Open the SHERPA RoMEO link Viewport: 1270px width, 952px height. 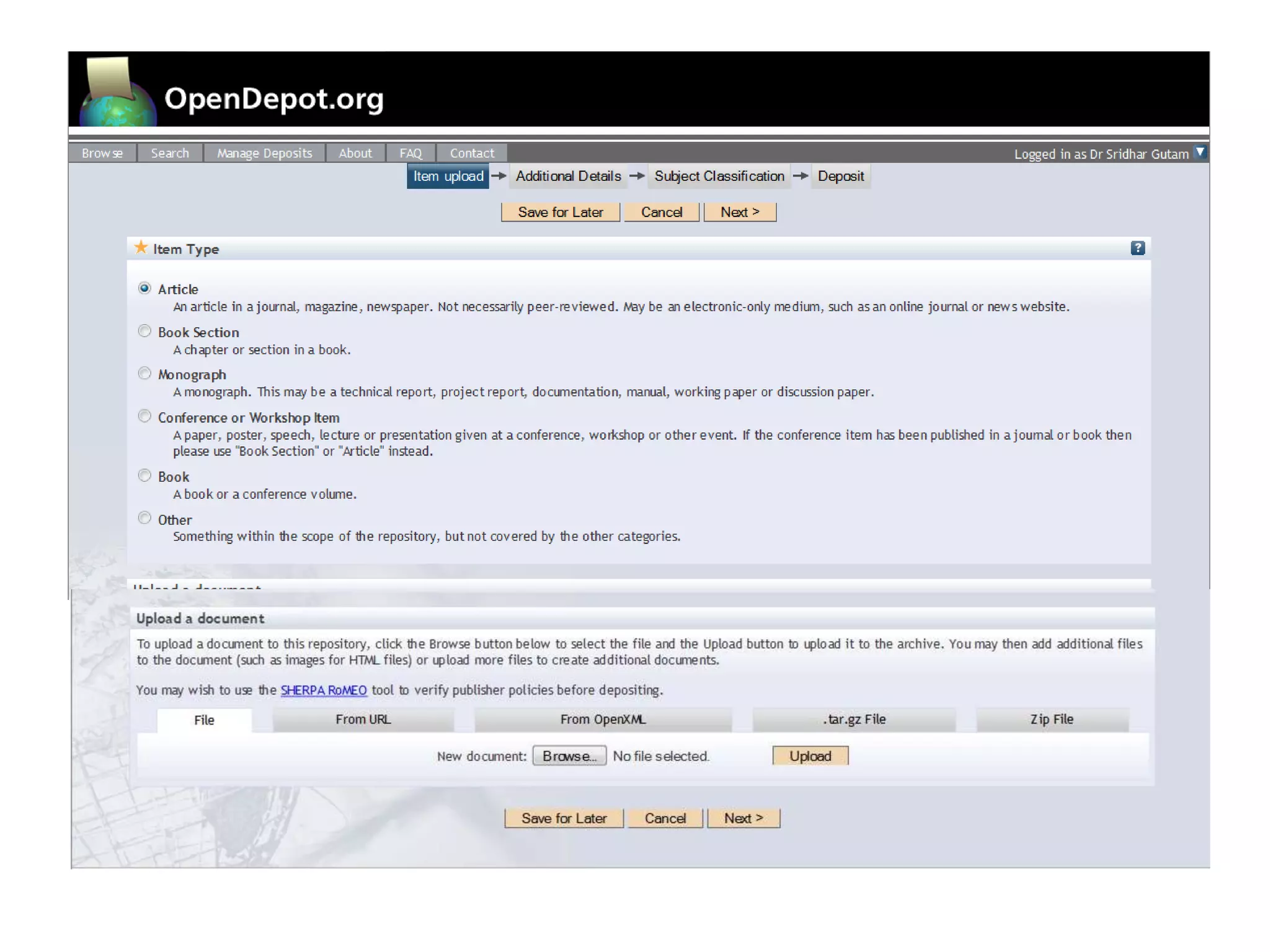(x=323, y=690)
